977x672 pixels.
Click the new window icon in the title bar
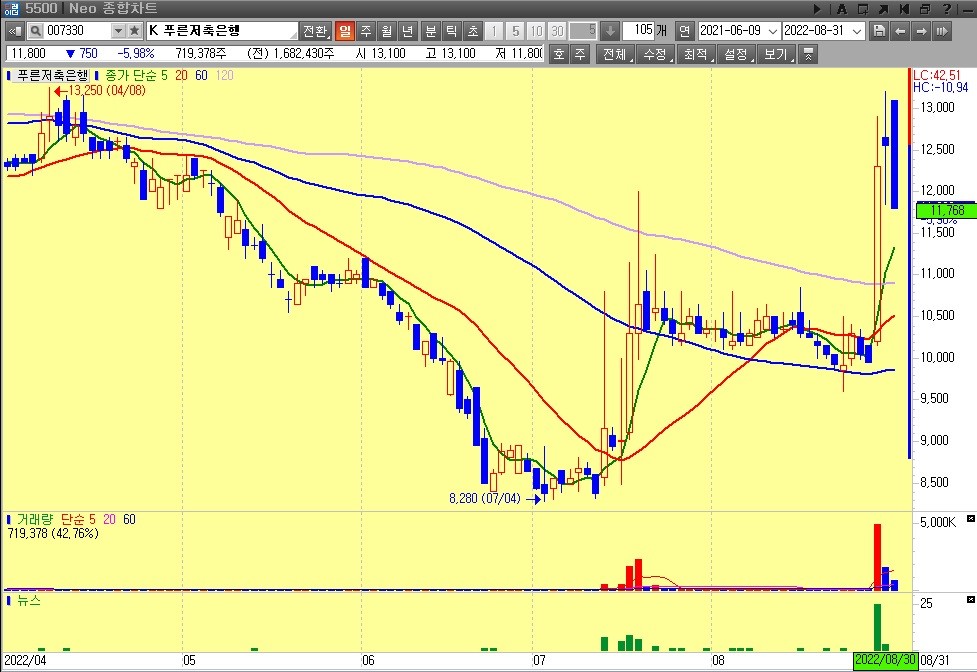(863, 9)
